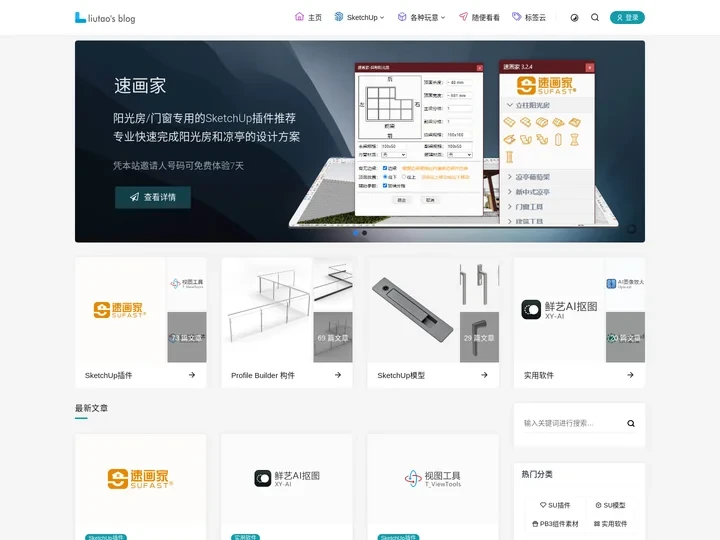Toggle the dark mode theme icon
The width and height of the screenshot is (720, 540).
(574, 18)
